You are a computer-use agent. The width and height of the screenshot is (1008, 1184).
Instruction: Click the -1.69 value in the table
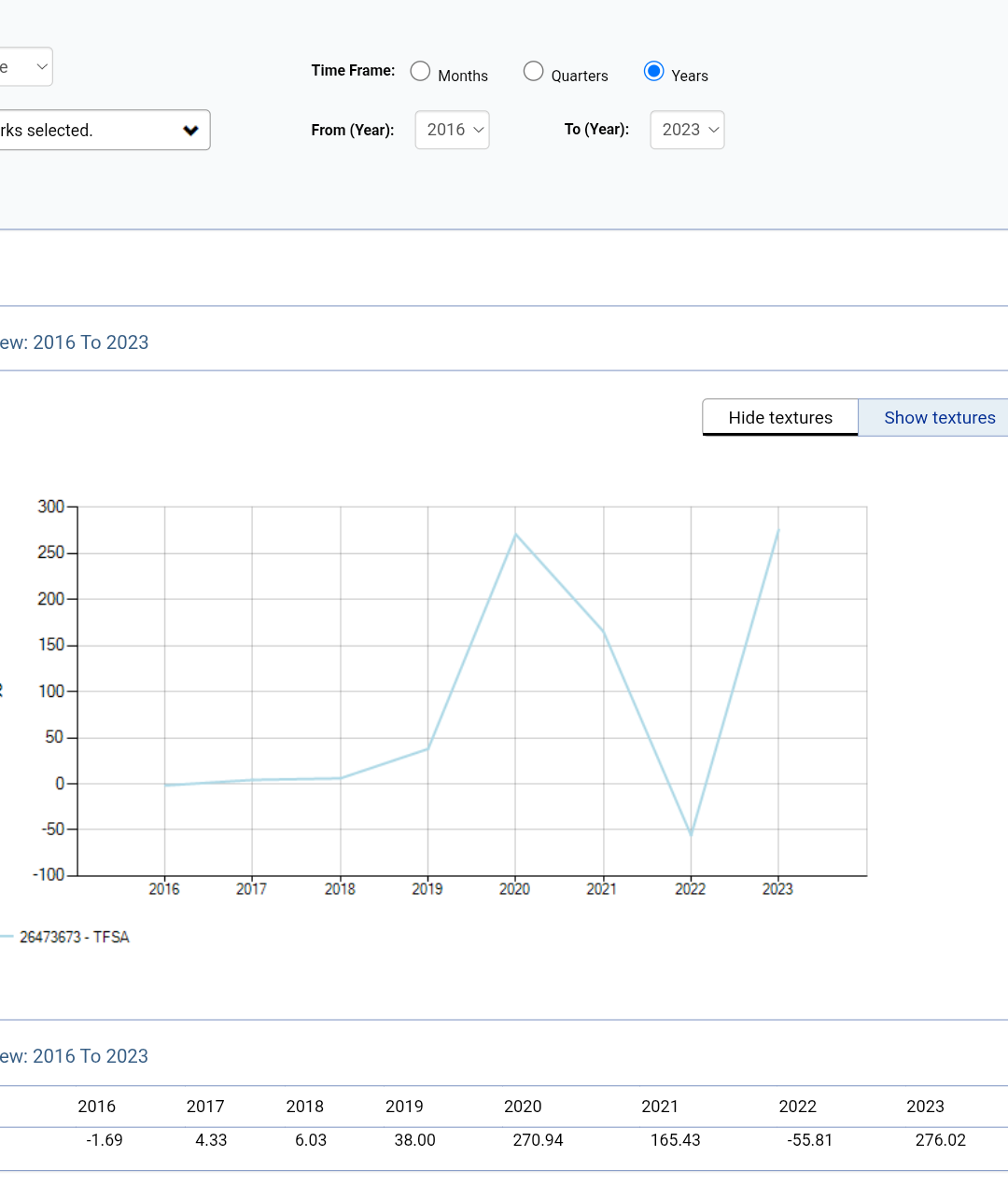point(105,1140)
